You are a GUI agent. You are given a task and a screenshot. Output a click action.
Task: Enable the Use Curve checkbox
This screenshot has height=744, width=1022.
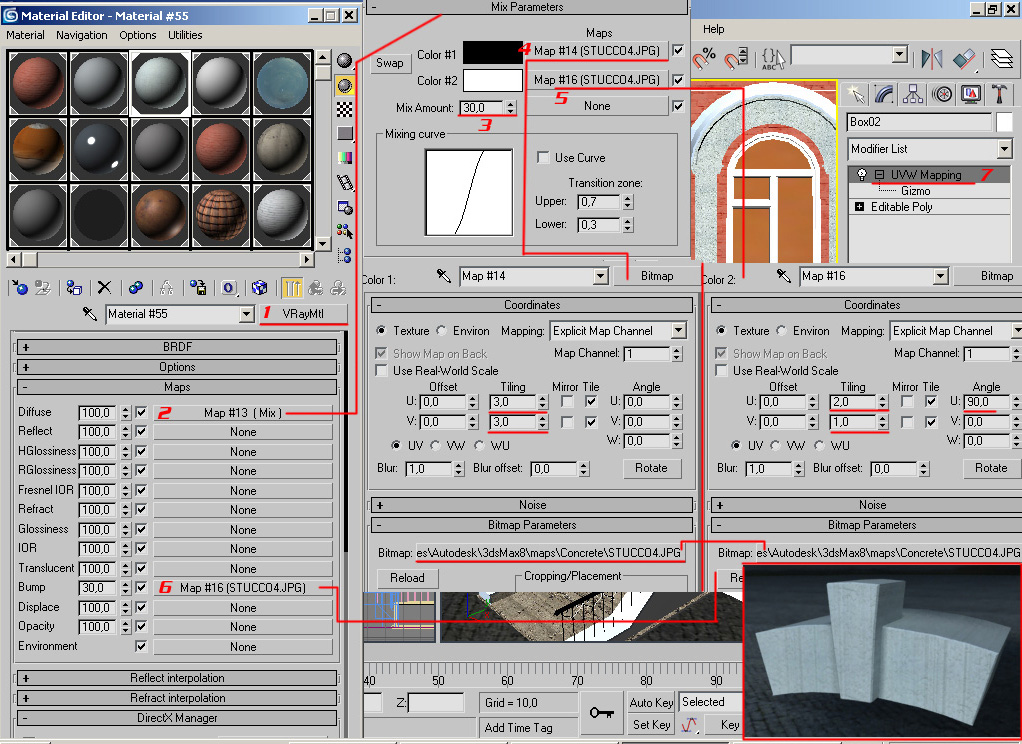pyautogui.click(x=543, y=158)
